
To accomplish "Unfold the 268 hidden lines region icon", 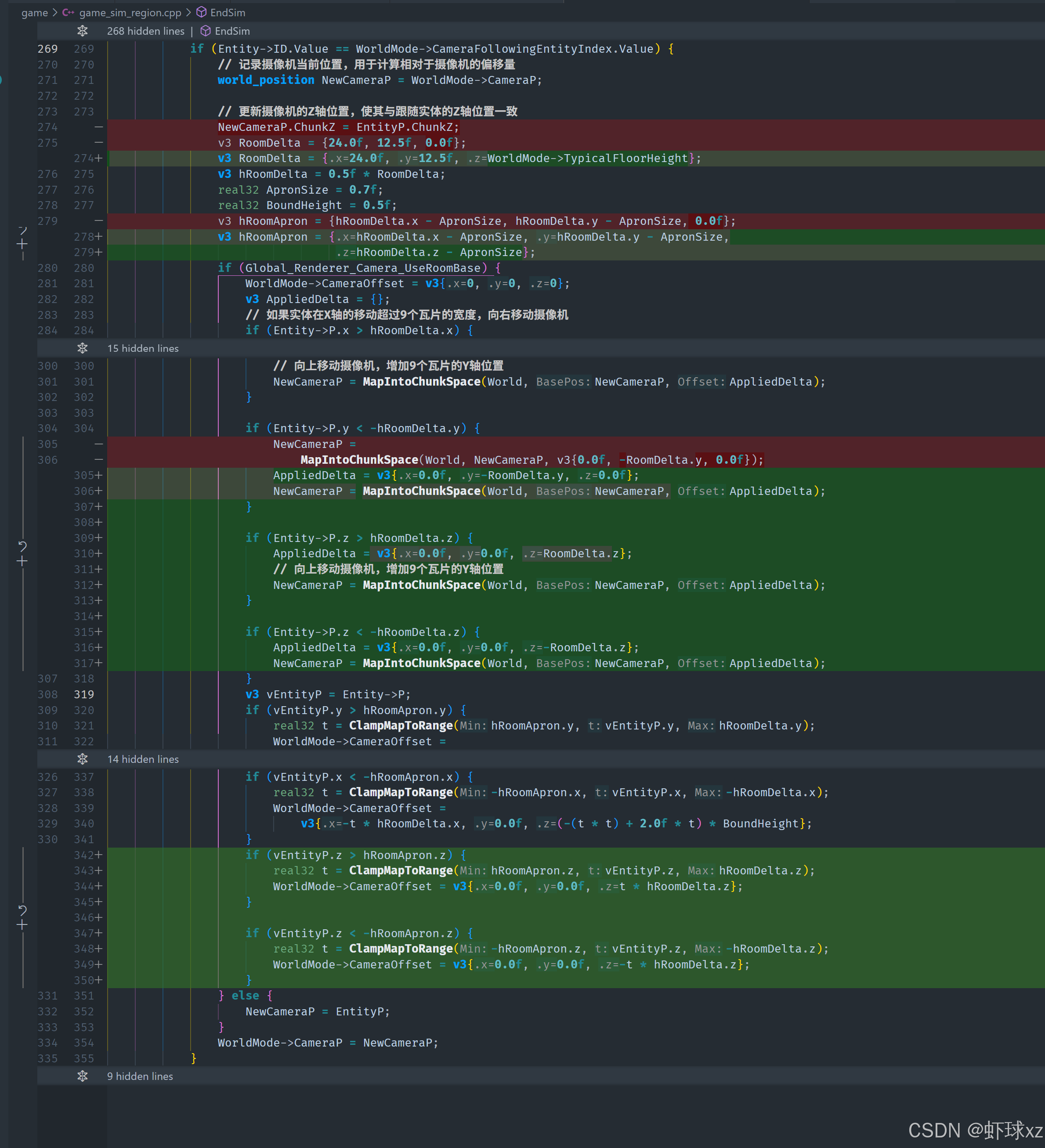I will coord(83,31).
